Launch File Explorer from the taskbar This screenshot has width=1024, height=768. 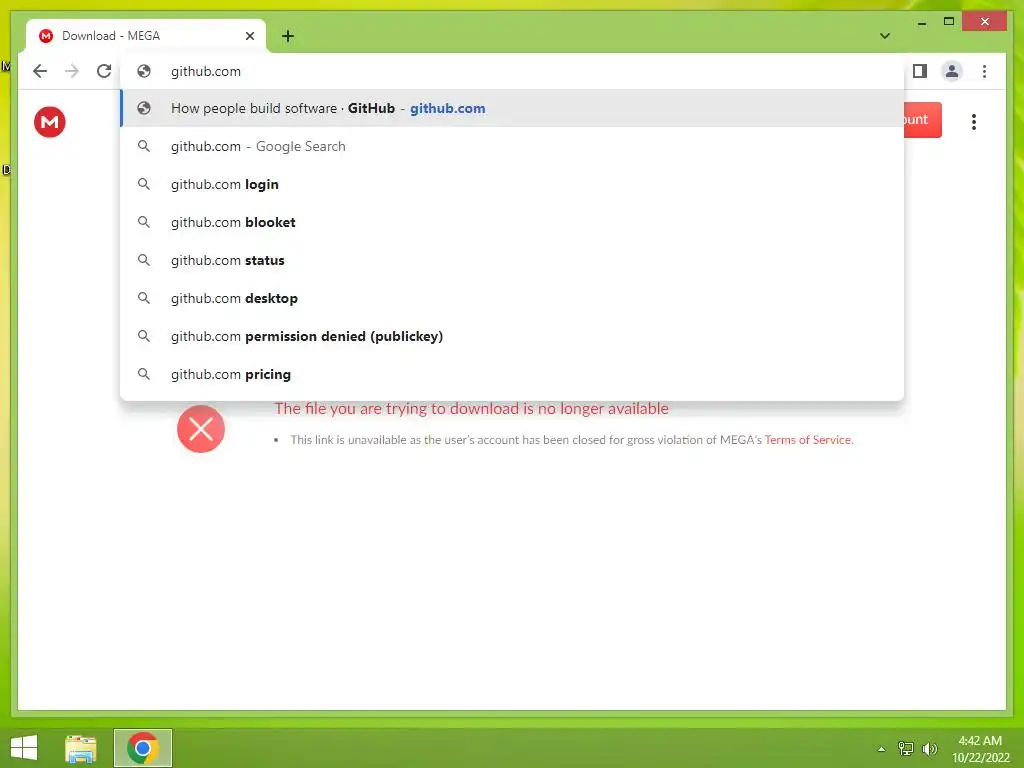pyautogui.click(x=81, y=748)
